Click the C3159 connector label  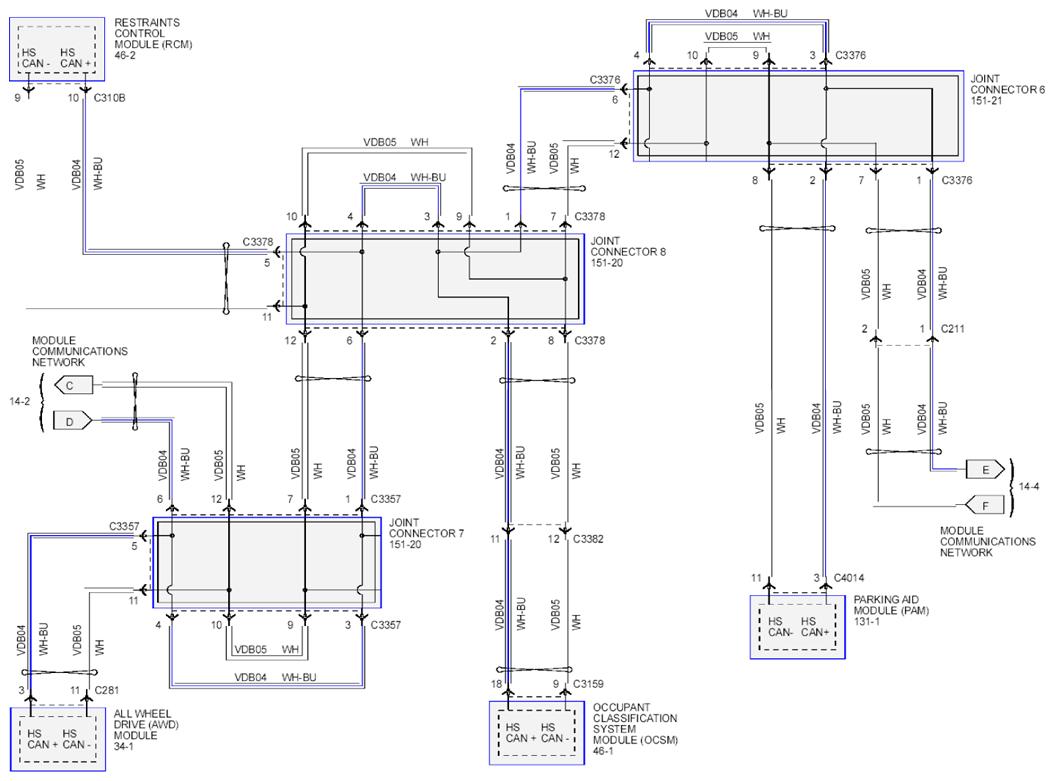coord(588,684)
